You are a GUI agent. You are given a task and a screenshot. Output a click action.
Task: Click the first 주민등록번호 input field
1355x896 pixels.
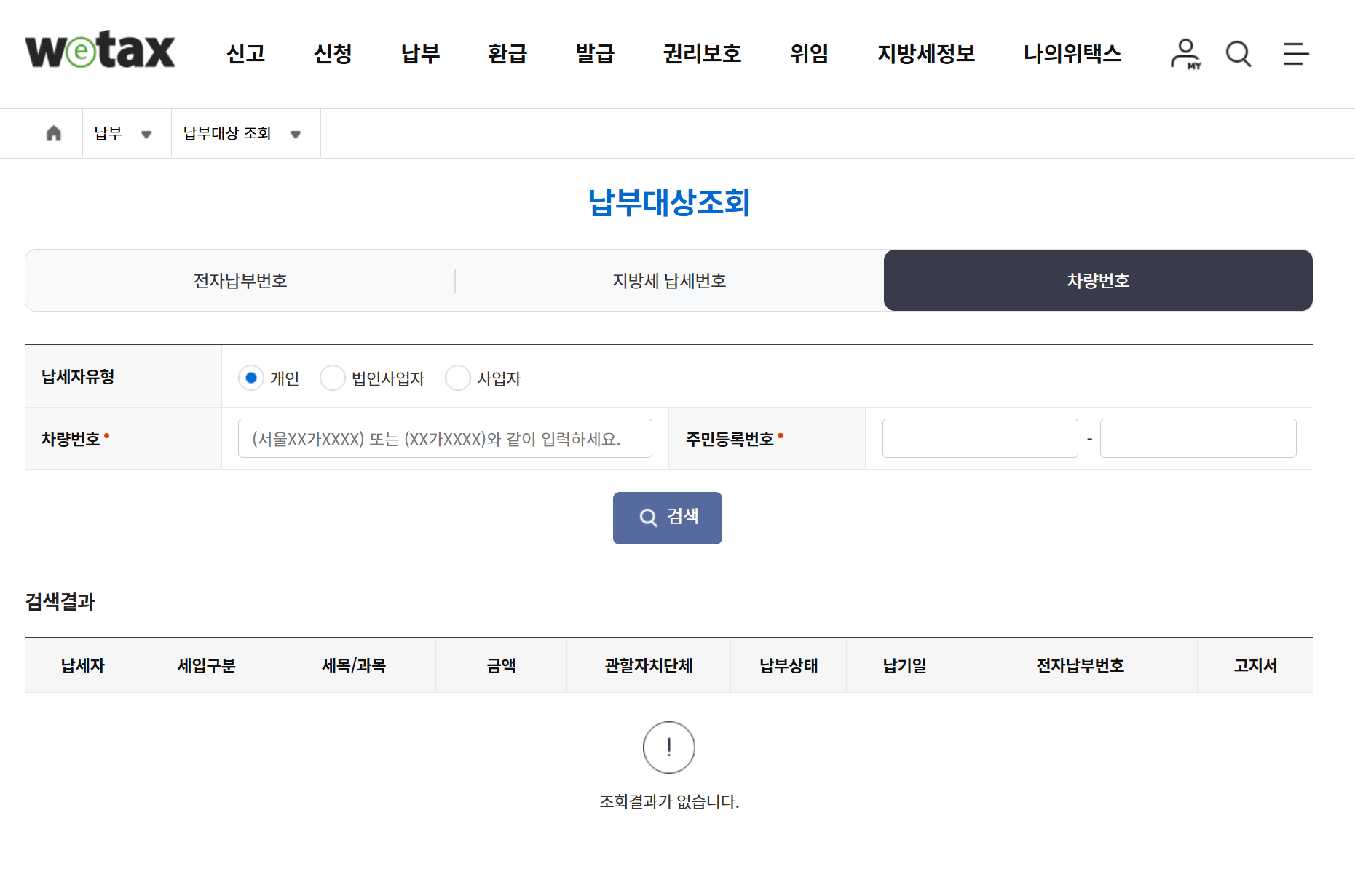(979, 437)
